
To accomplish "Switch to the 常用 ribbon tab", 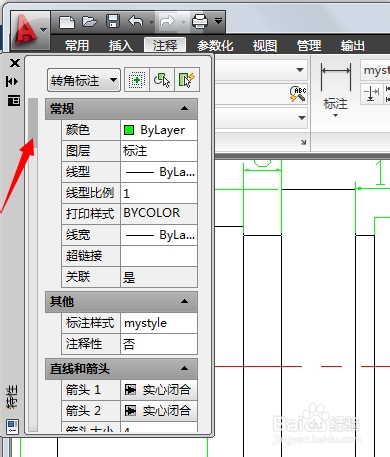I will tap(77, 45).
